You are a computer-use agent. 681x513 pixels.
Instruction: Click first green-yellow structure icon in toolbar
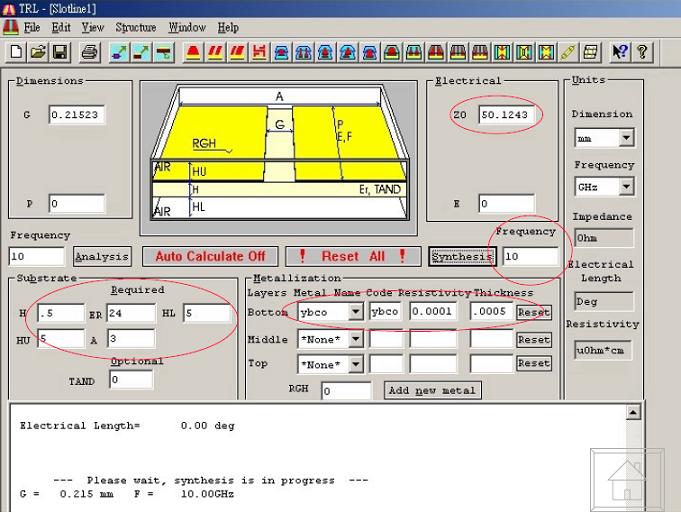pos(502,52)
